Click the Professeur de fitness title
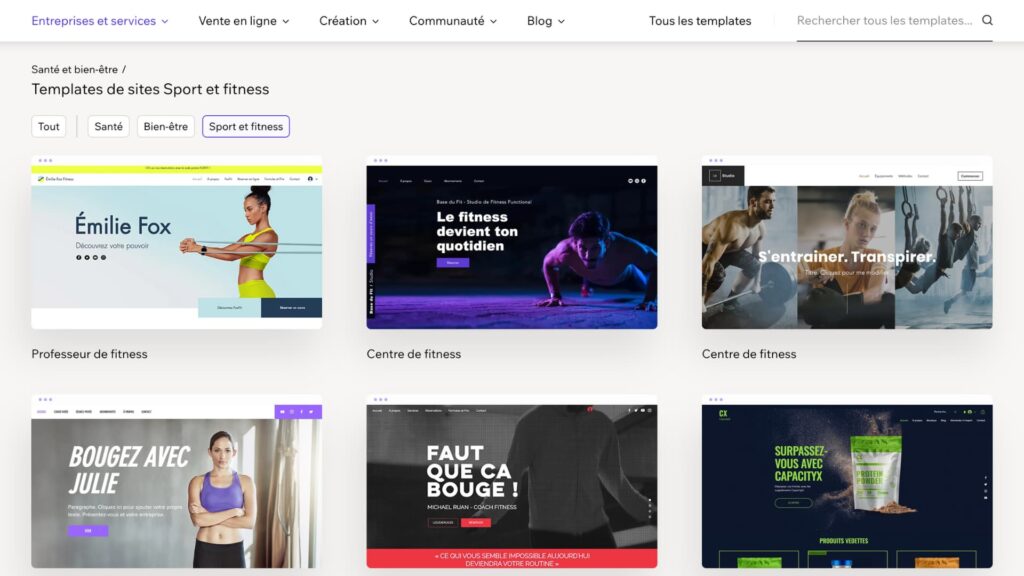 pos(89,354)
